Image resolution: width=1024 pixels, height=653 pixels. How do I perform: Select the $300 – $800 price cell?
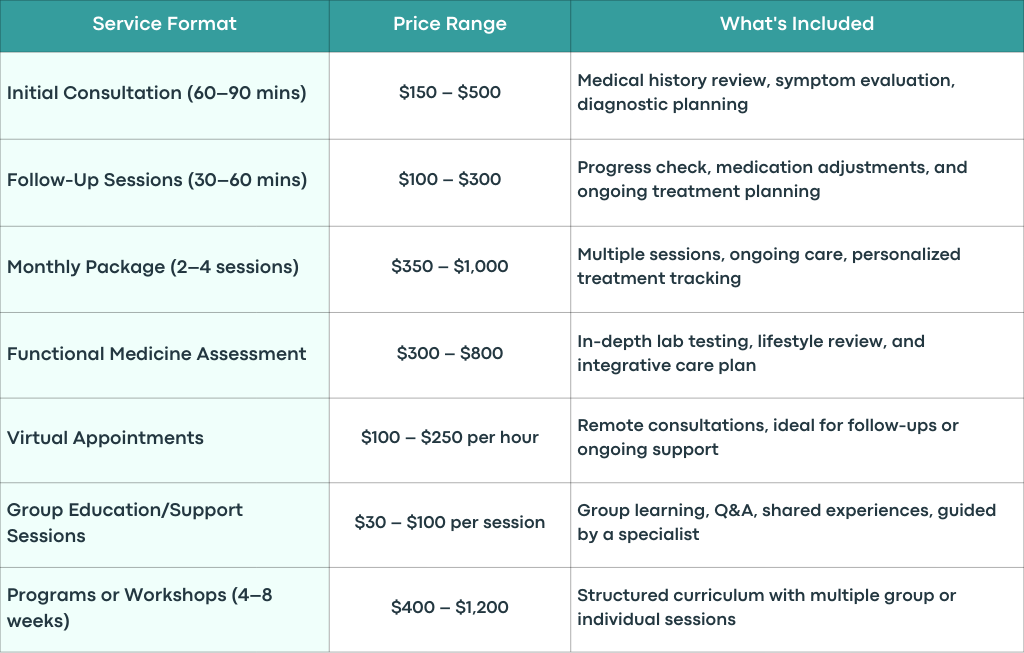[x=450, y=355]
